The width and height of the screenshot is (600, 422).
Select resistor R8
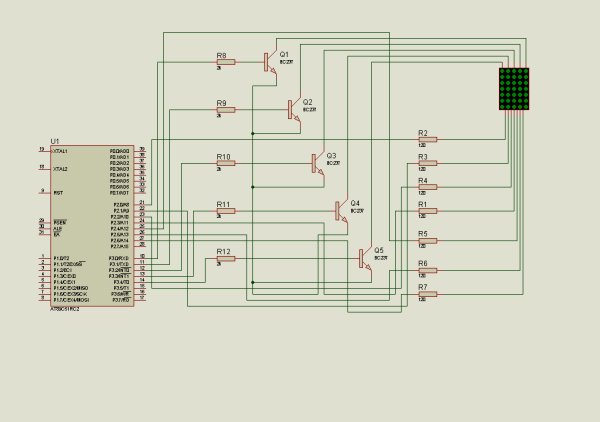tap(226, 62)
